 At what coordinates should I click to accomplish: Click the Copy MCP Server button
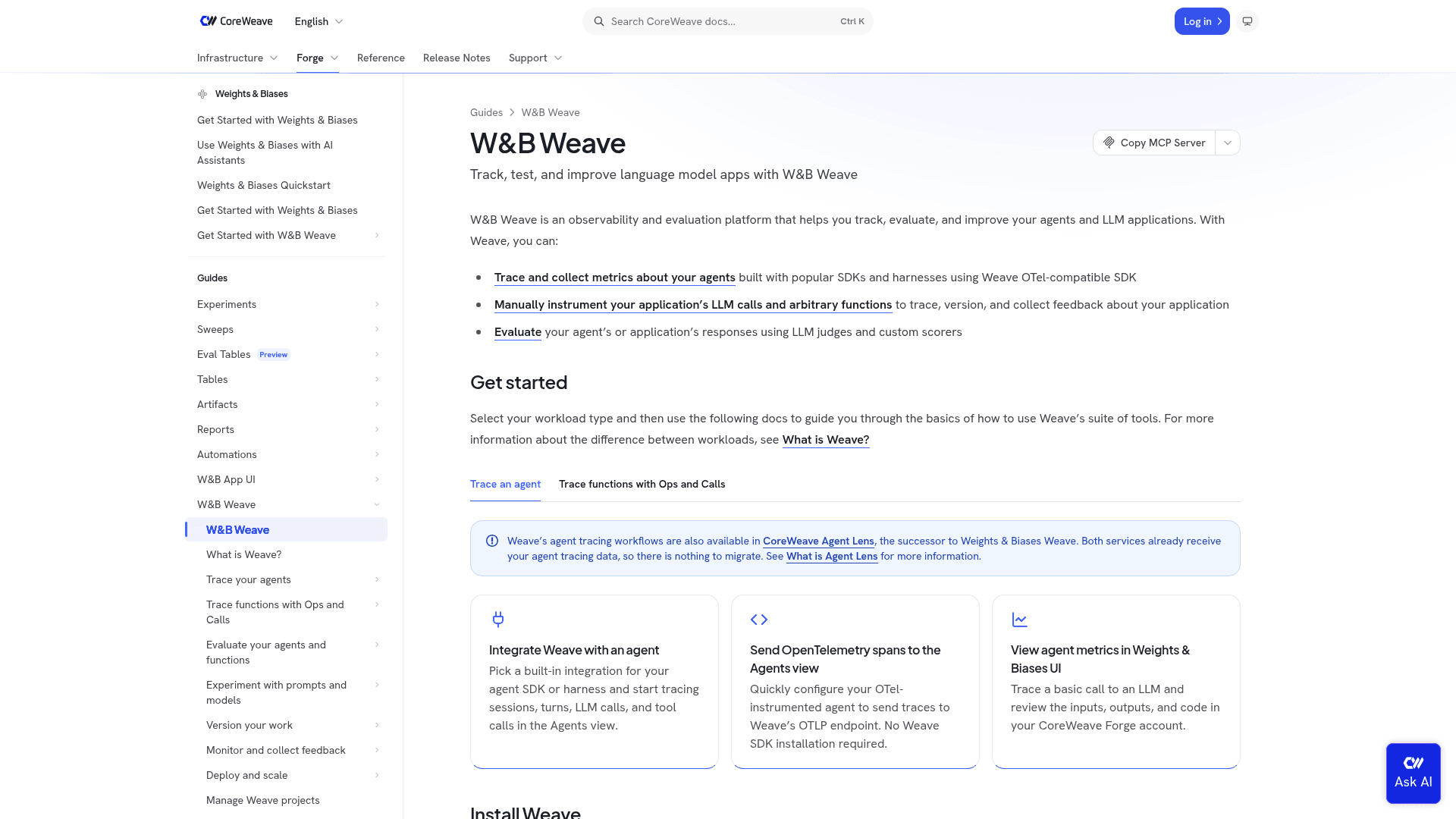(x=1154, y=143)
